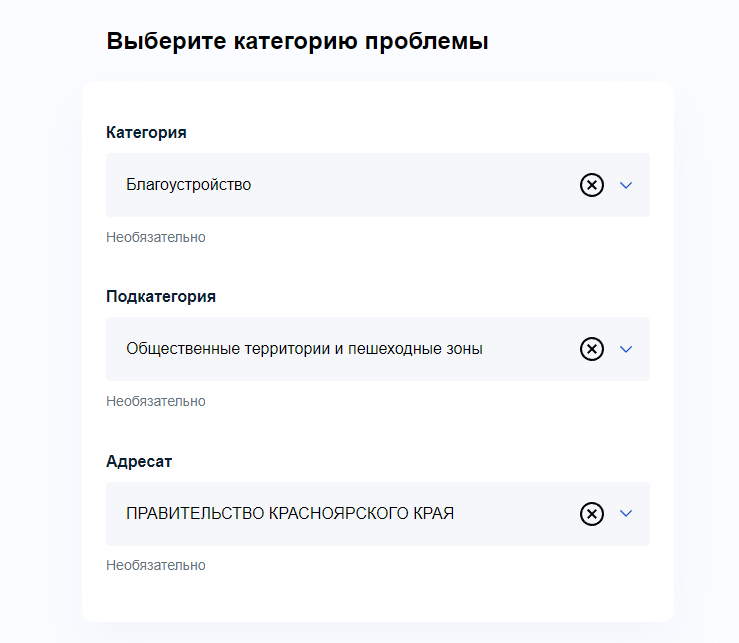Focus the Категория combo box field

378,185
